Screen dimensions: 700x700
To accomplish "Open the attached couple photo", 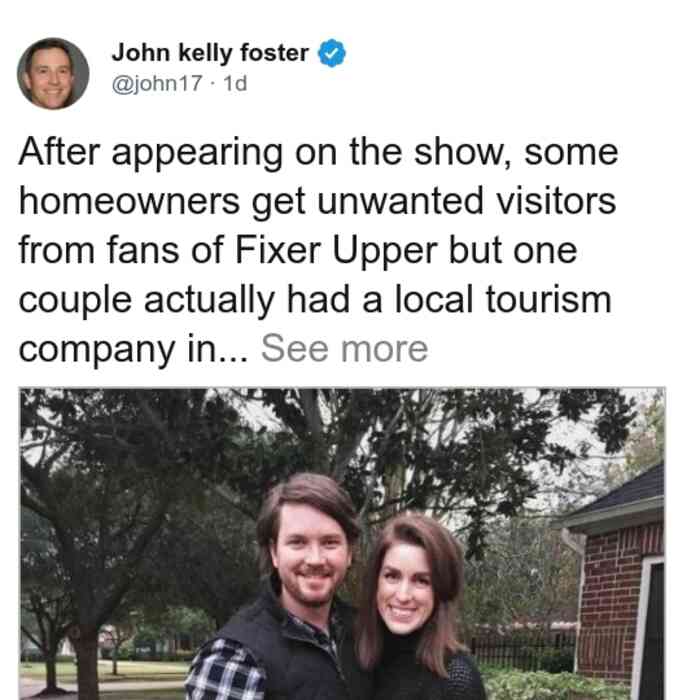I will click(342, 544).
